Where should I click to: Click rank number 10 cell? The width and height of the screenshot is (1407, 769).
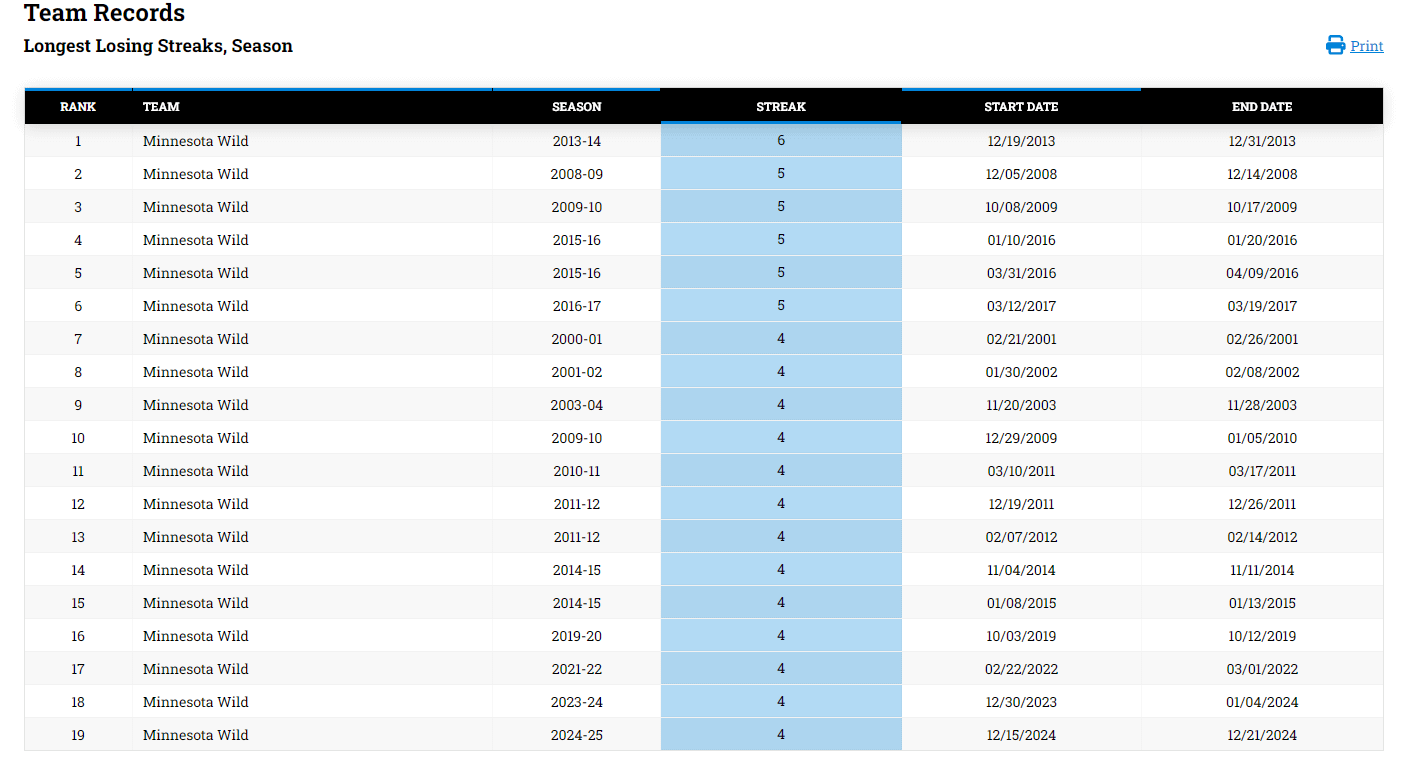click(x=78, y=438)
